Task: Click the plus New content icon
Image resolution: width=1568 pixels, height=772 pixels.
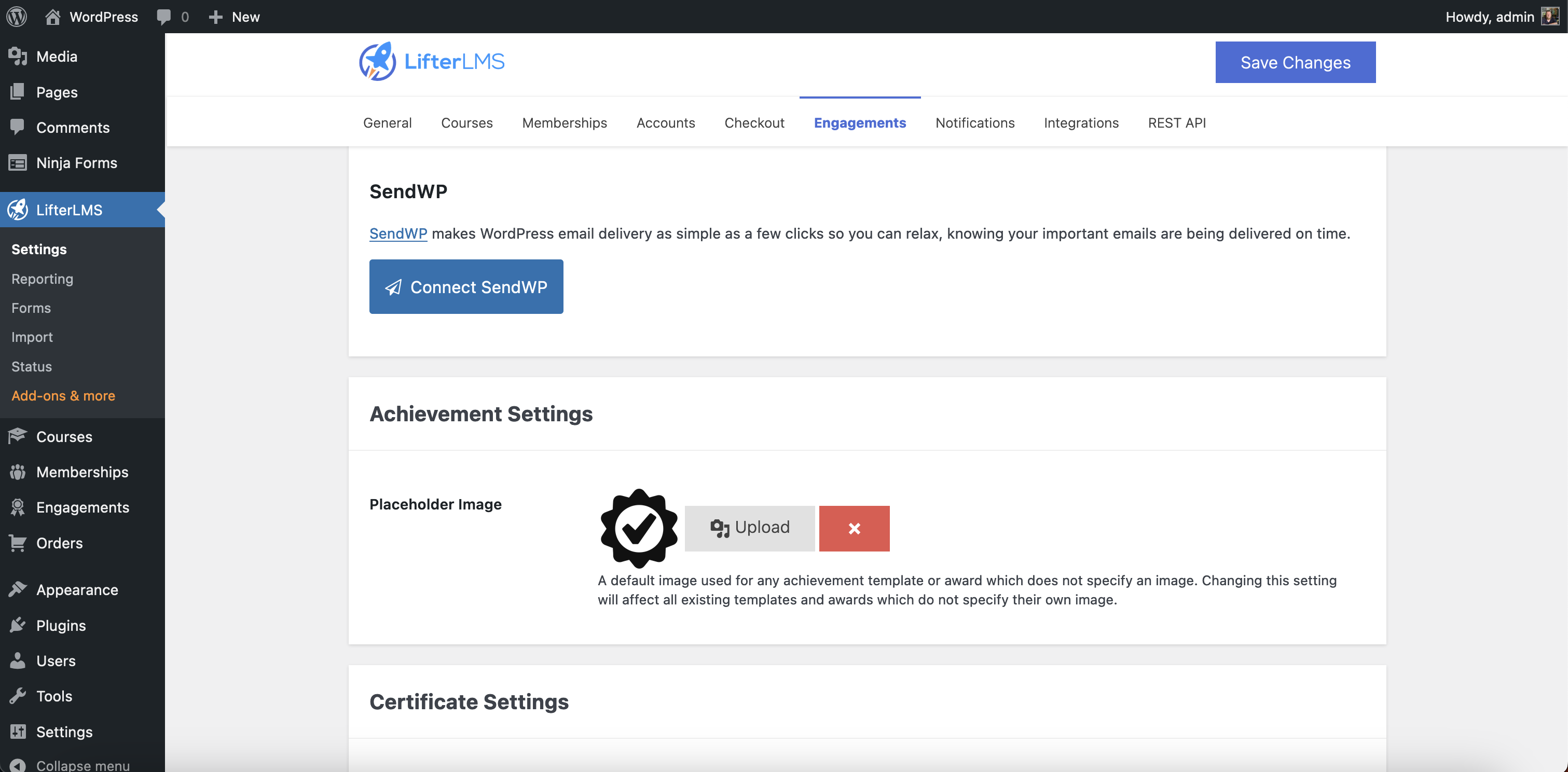Action: [x=215, y=17]
